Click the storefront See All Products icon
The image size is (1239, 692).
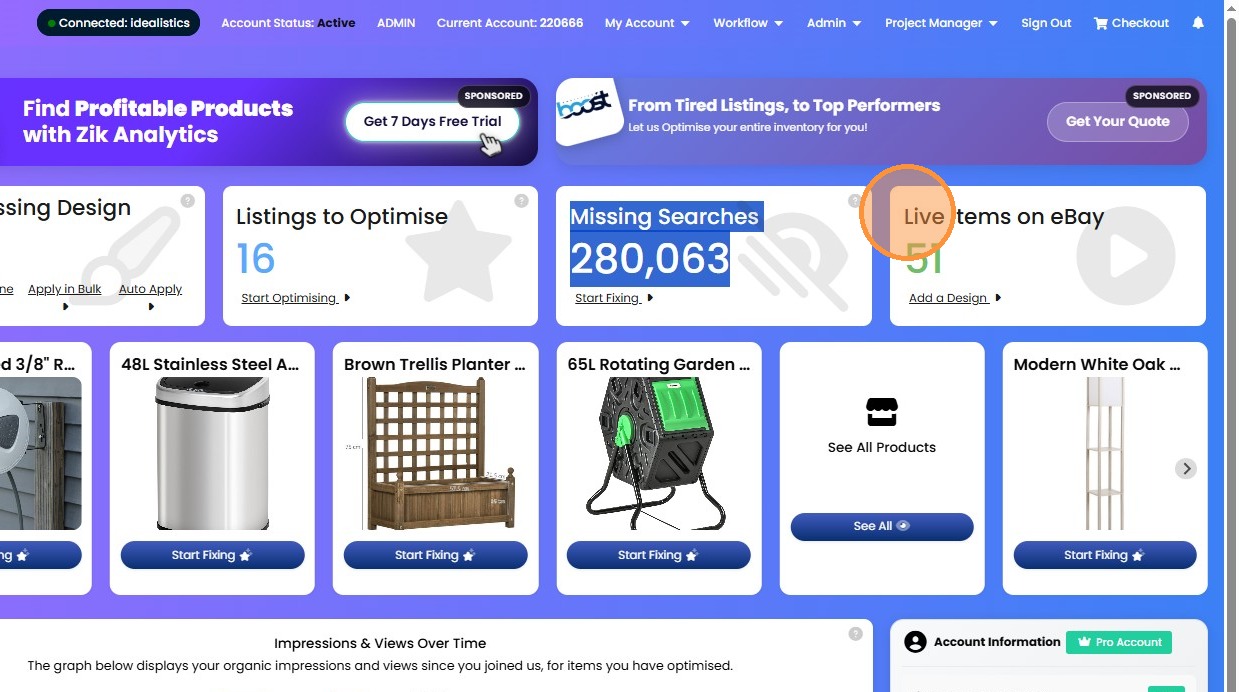tap(882, 412)
